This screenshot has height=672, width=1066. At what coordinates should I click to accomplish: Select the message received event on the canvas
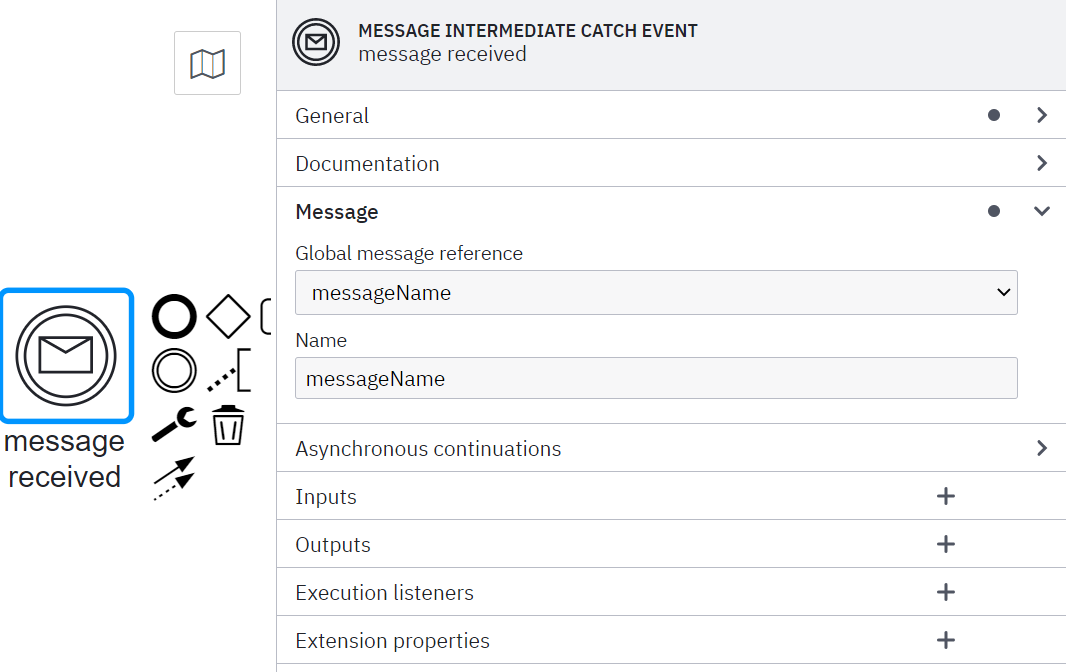pos(66,356)
